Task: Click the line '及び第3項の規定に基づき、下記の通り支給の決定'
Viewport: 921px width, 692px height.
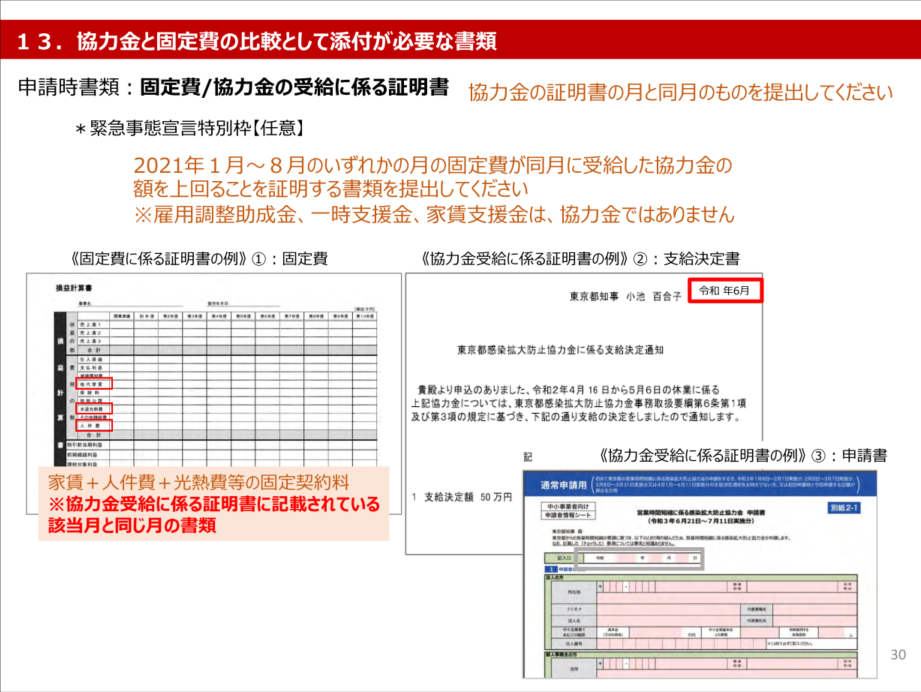Action: tap(576, 417)
